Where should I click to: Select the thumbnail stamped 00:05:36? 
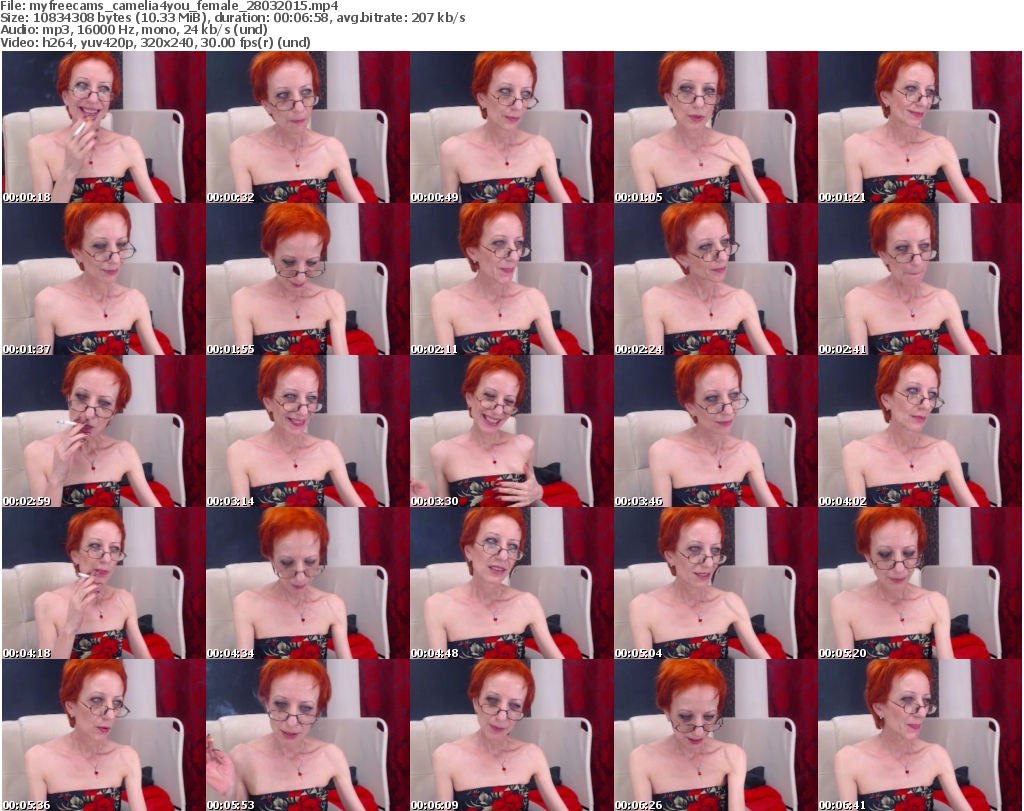point(104,735)
